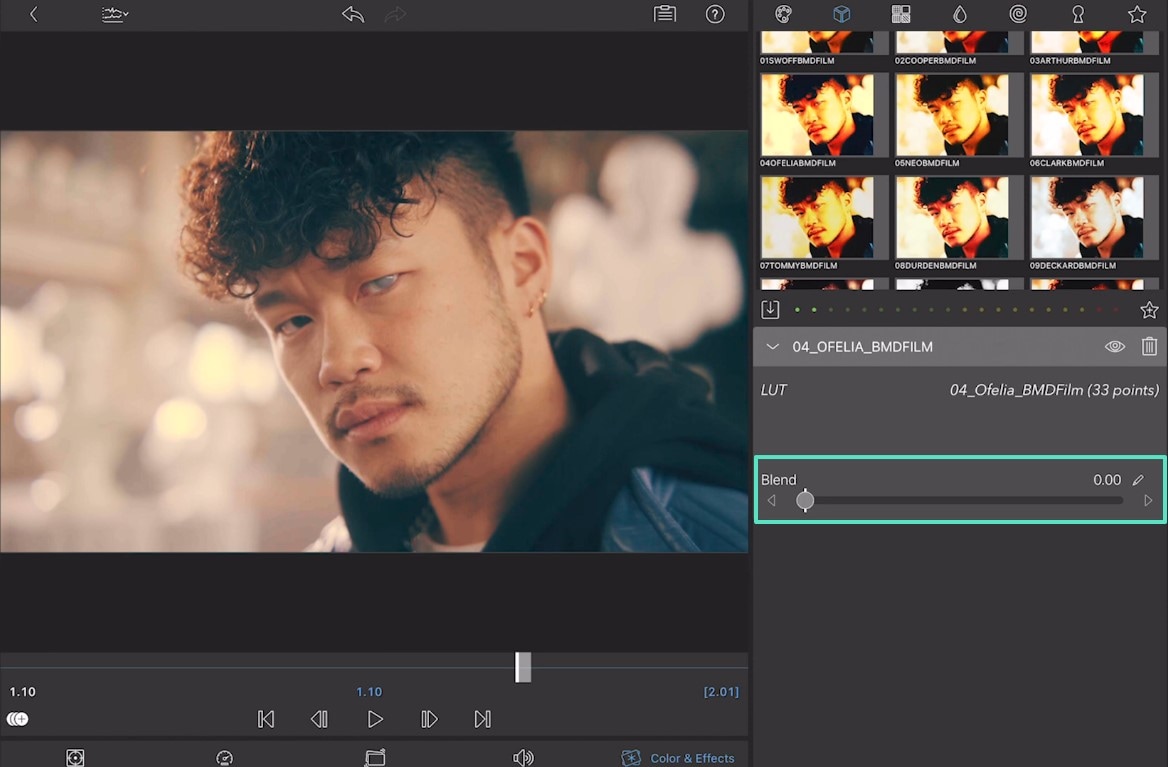Switch to the color palette presets tab

pos(784,13)
